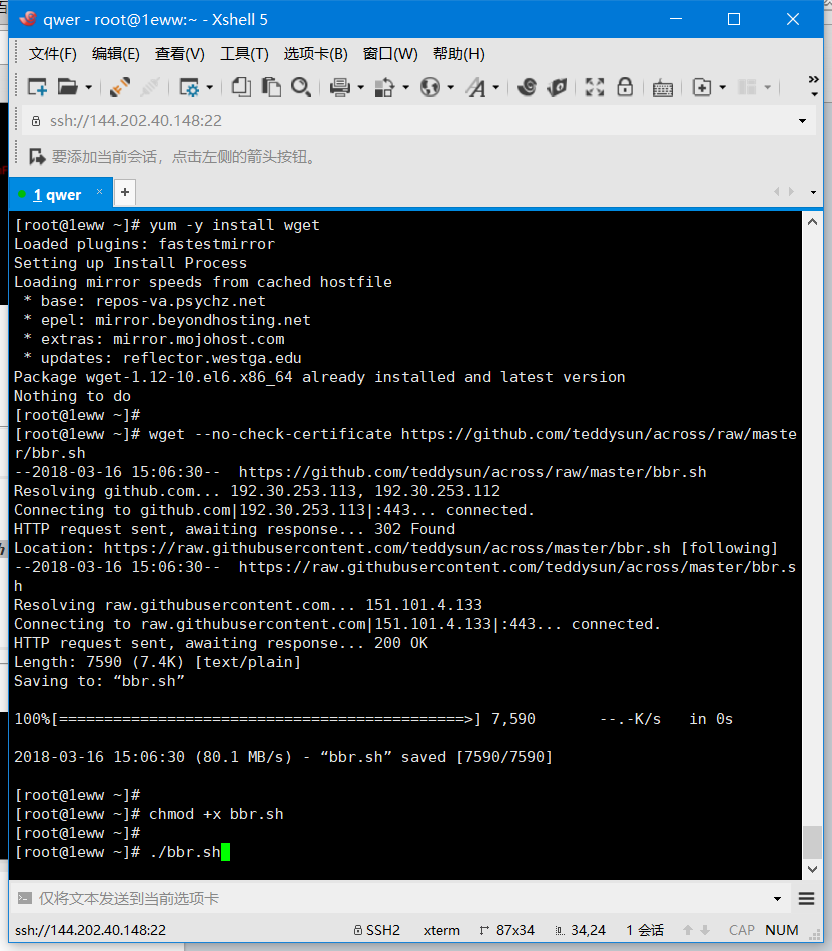Create a new session with toolbar icon
Screen dimensions: 832x951
38,87
